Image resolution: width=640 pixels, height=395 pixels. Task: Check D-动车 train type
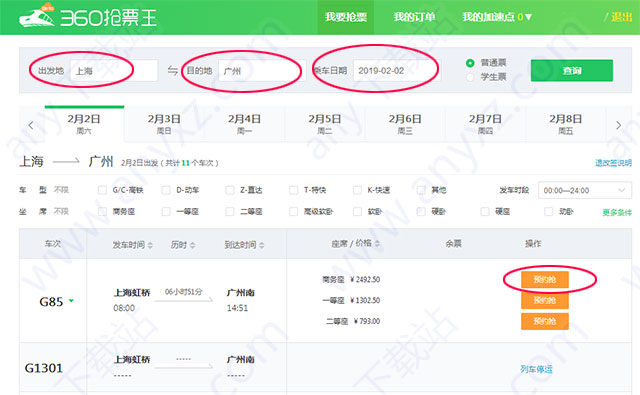(166, 190)
